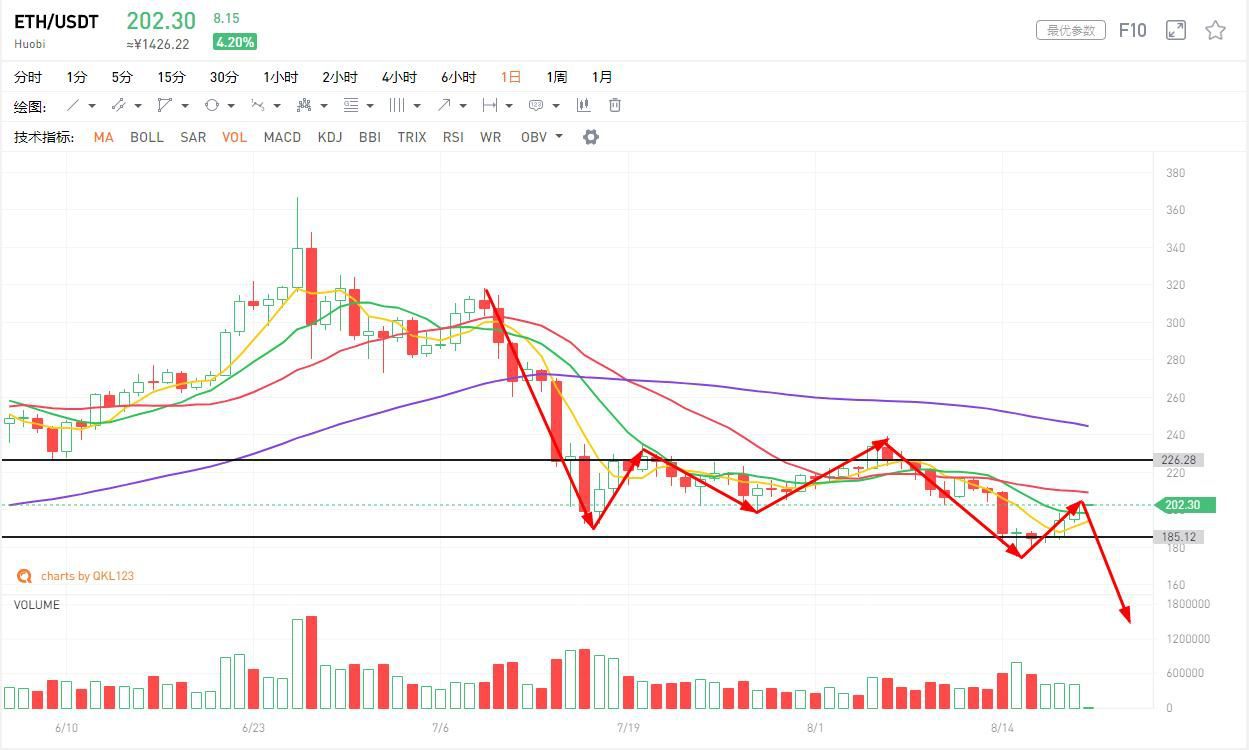Click the 最优参数 button
This screenshot has width=1249, height=750.
point(1070,30)
